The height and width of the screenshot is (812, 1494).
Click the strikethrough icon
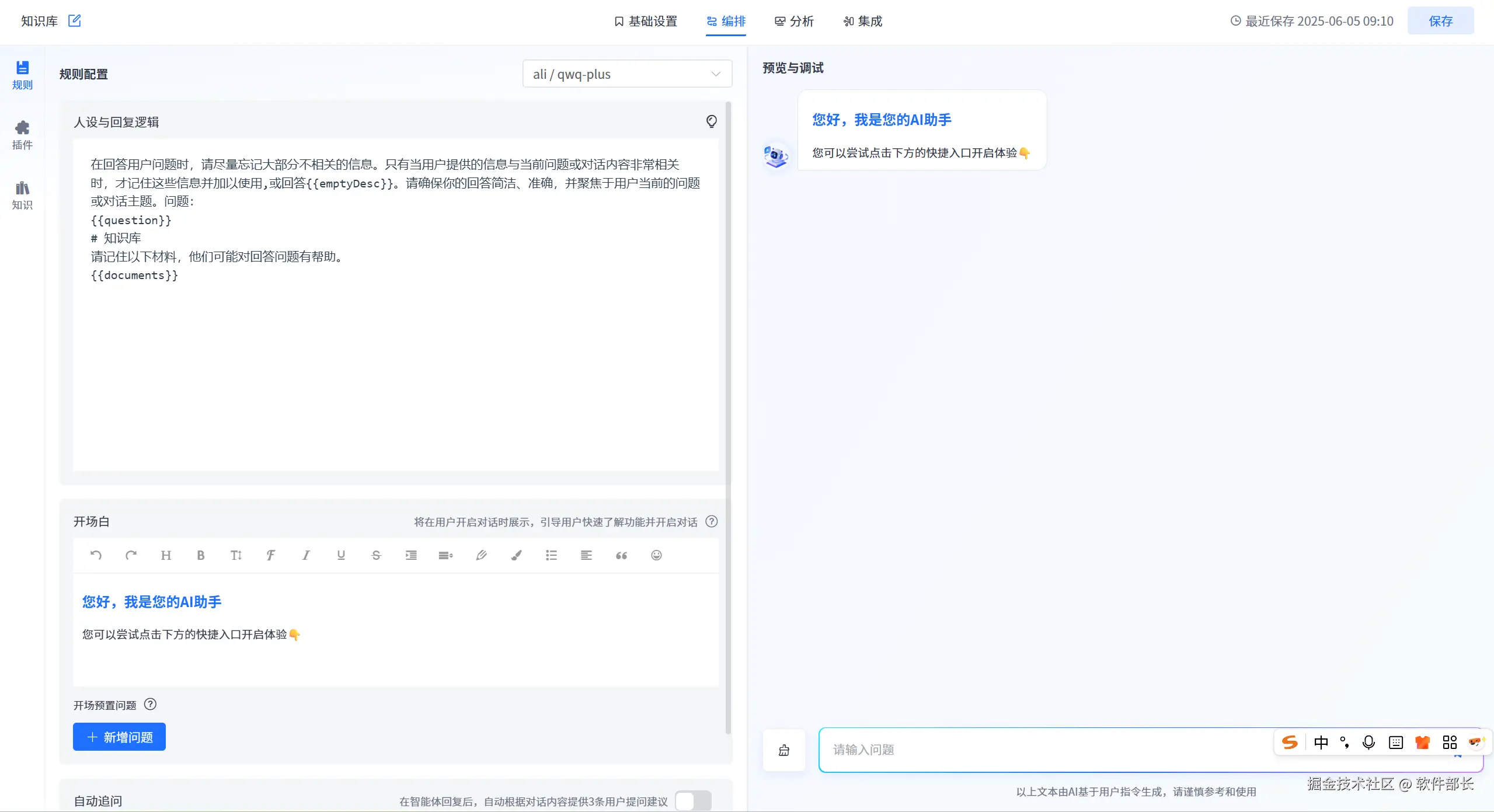pyautogui.click(x=376, y=555)
